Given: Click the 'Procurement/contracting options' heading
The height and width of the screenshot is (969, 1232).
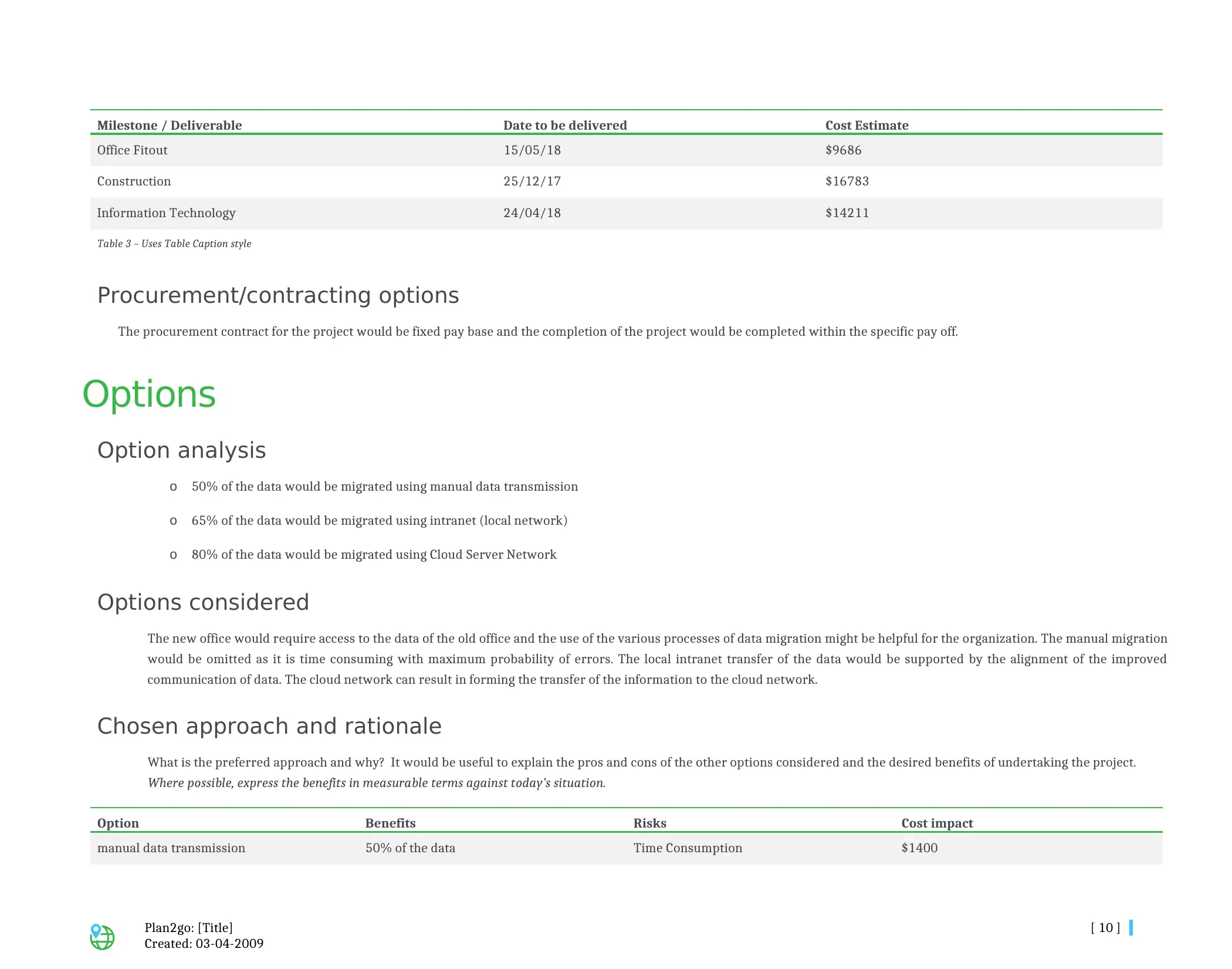Looking at the screenshot, I should (x=278, y=295).
